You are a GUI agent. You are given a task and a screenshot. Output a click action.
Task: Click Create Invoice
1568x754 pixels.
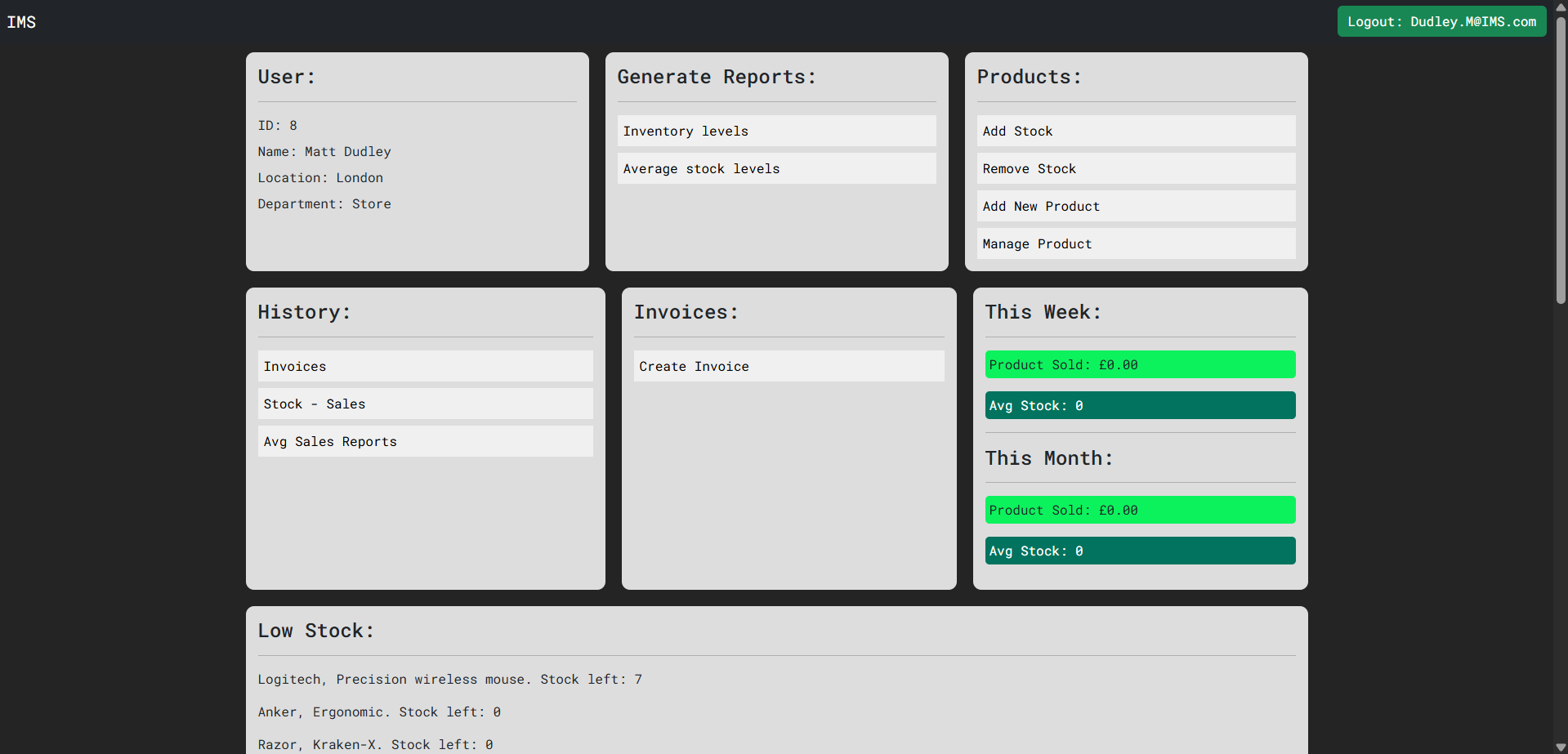pos(788,366)
